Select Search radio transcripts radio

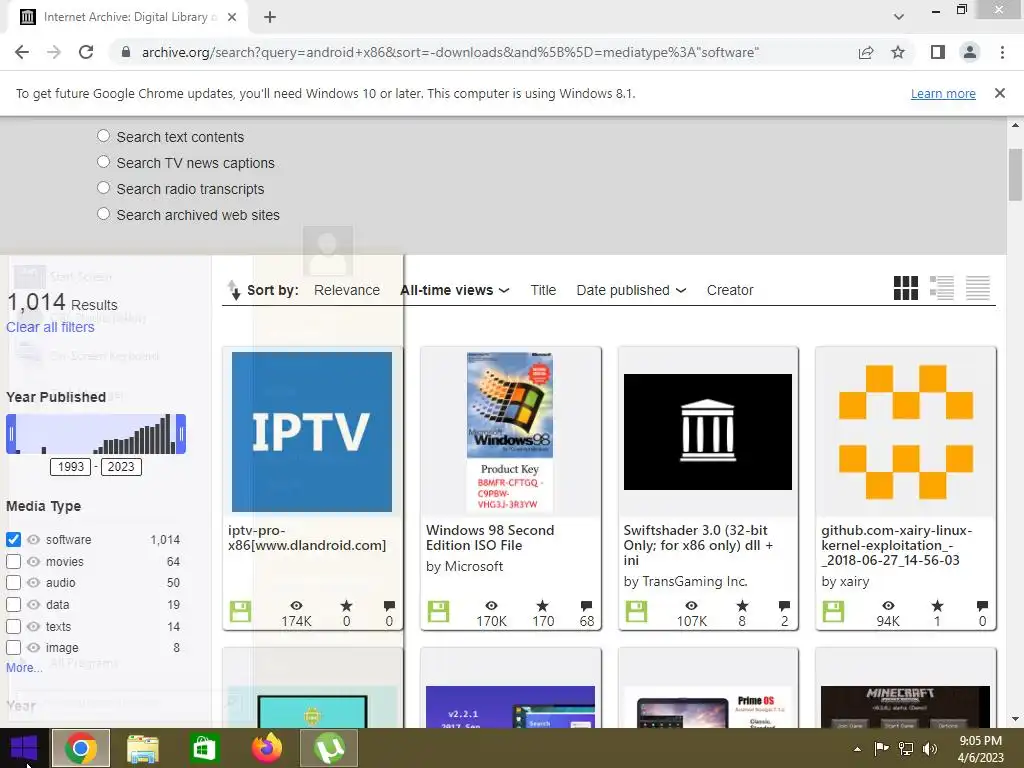[x=103, y=187]
